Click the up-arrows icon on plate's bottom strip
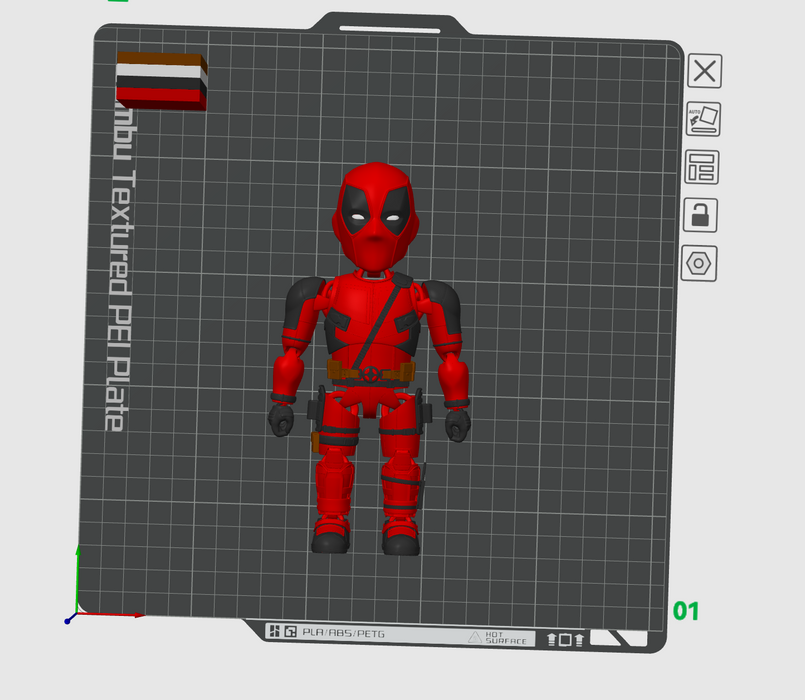805x700 pixels. pyautogui.click(x=564, y=639)
